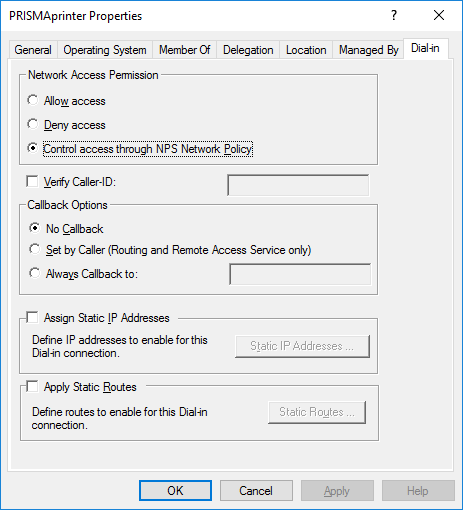Select Always Callback to radio button

(34, 273)
